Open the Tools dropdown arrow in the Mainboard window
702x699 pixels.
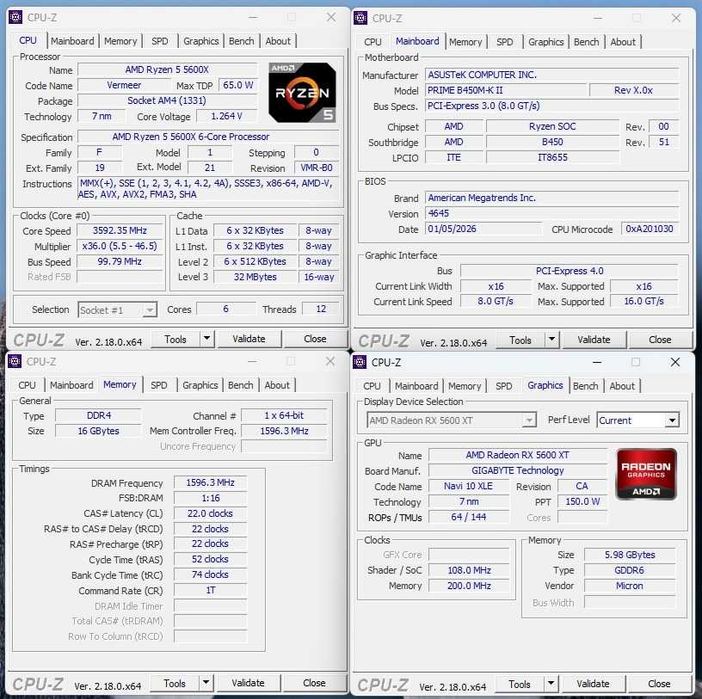pos(552,339)
